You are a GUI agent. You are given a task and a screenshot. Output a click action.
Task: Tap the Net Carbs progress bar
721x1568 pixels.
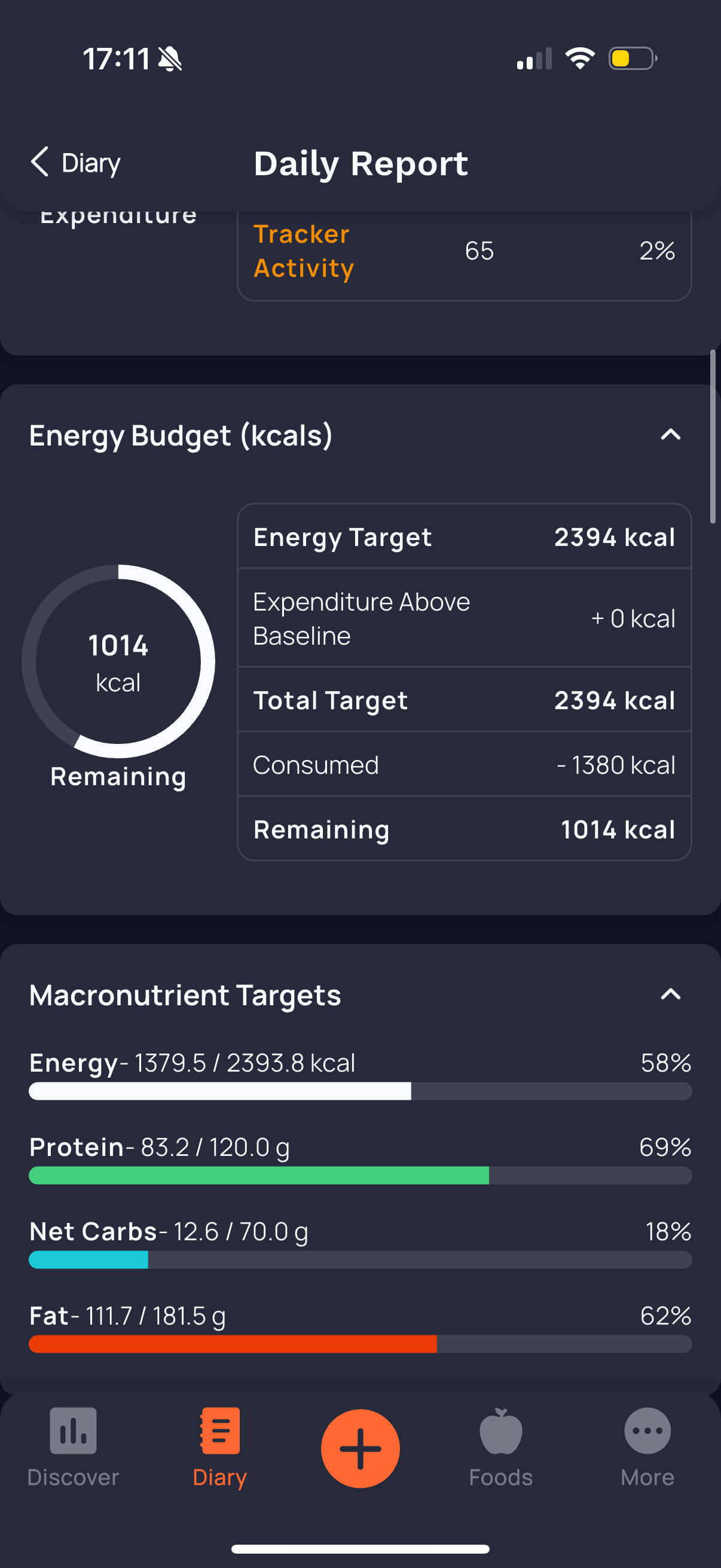(360, 1260)
